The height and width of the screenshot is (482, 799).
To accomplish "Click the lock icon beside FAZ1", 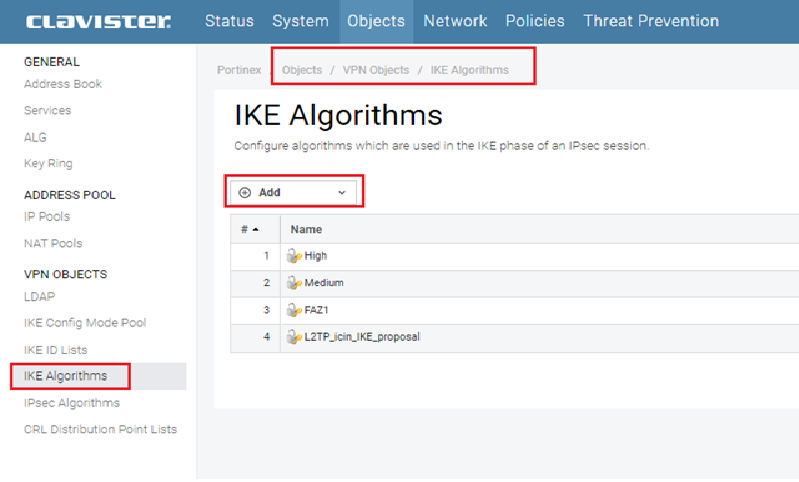I will tap(295, 311).
